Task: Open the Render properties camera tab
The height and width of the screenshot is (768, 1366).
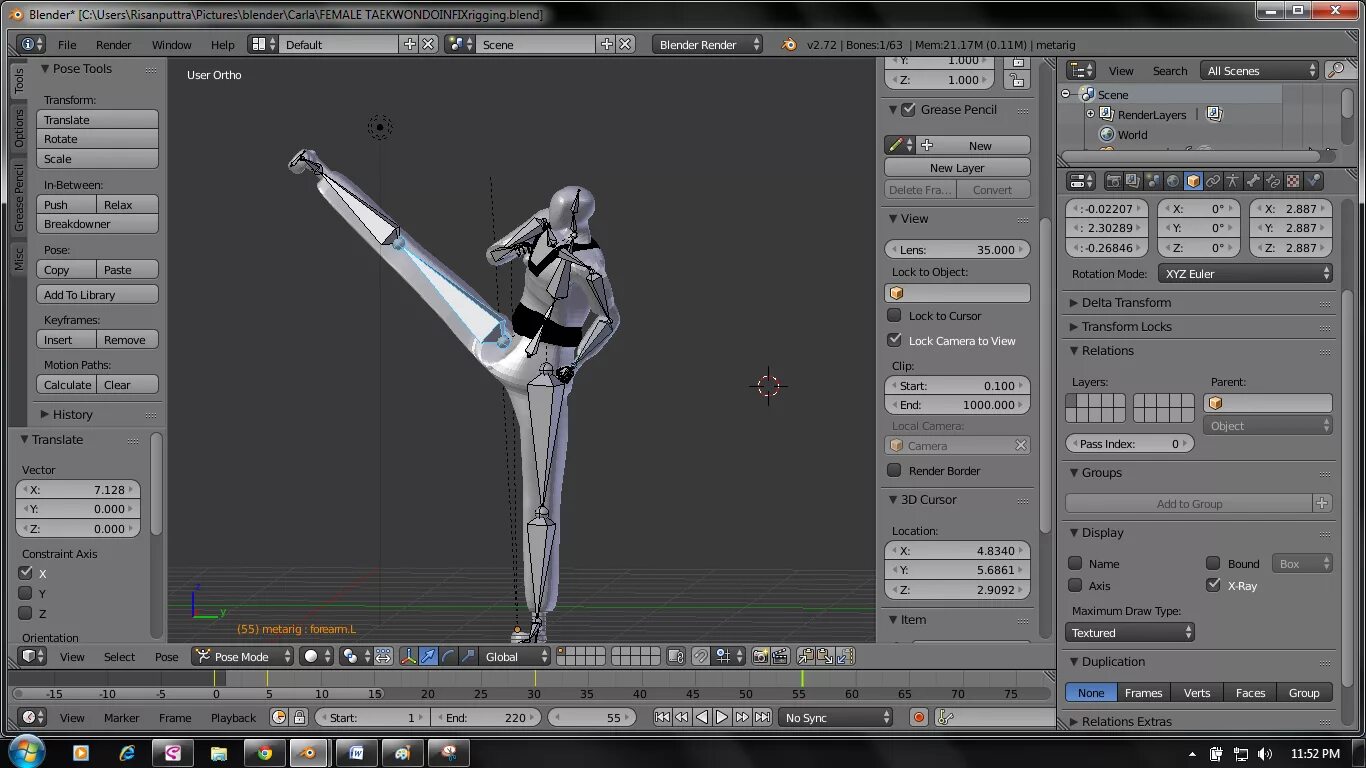Action: coord(1113,182)
